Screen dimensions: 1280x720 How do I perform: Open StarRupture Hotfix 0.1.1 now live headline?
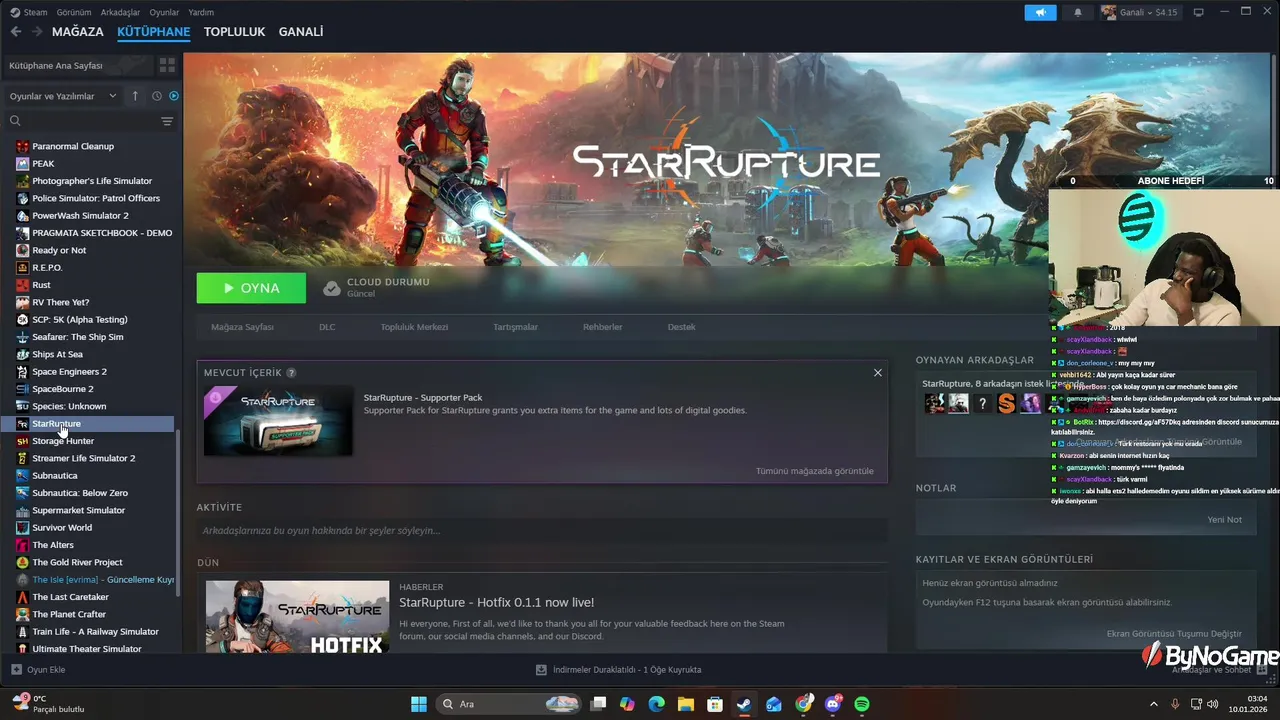point(497,603)
